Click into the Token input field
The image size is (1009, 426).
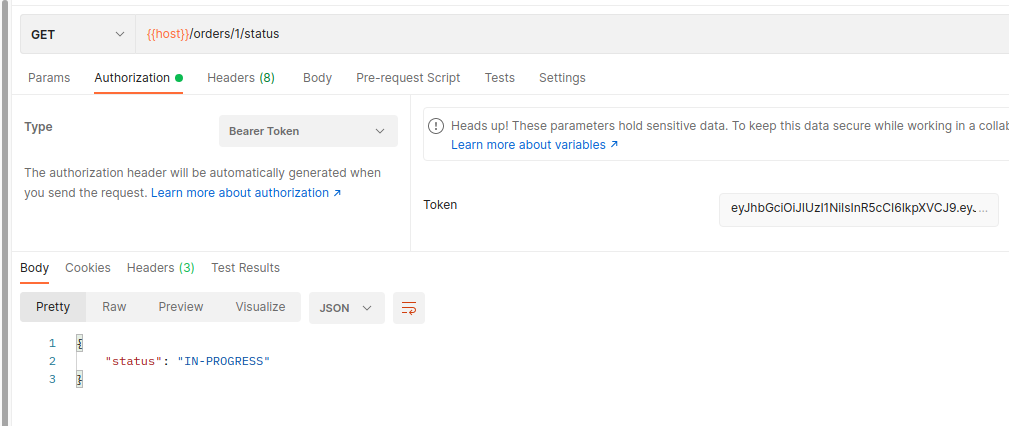[x=858, y=209]
